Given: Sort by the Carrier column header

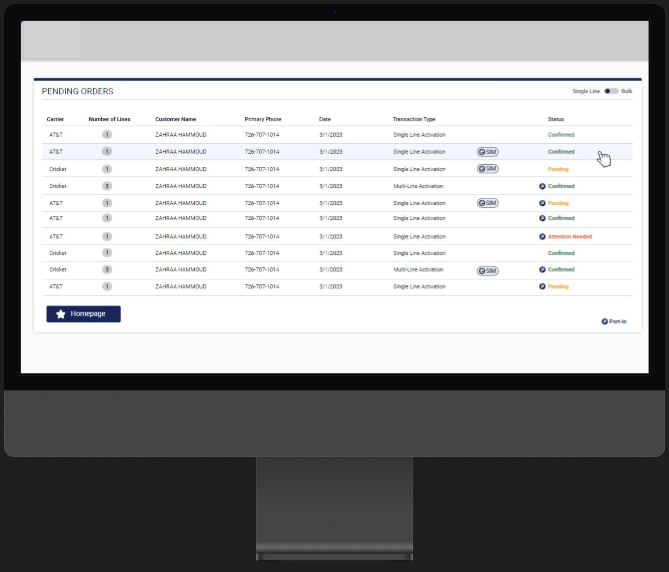Looking at the screenshot, I should tap(55, 119).
